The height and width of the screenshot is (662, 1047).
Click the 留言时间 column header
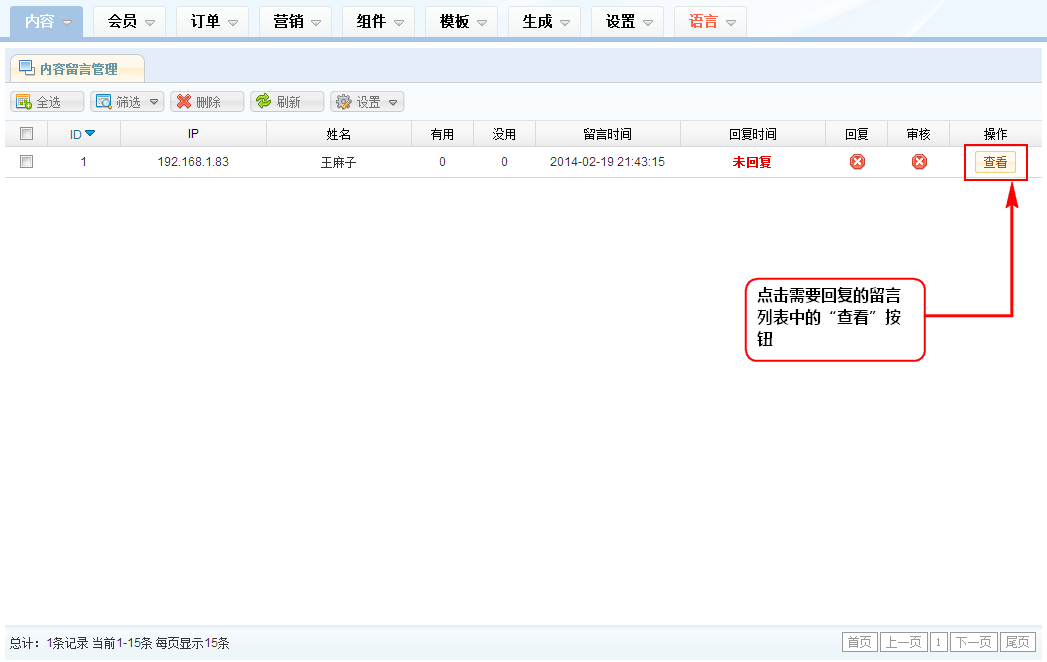(x=607, y=134)
